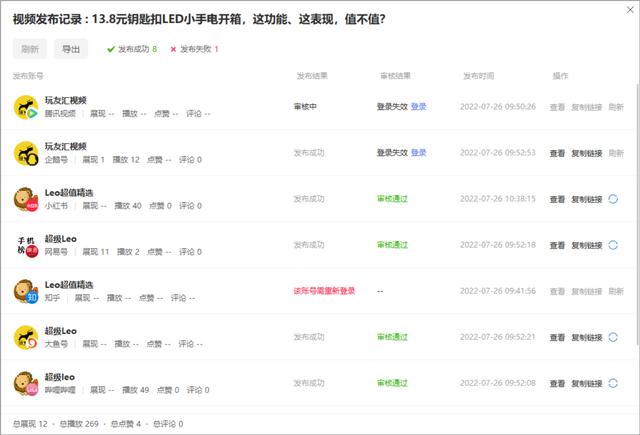Screen dimensions: 640x435
Task: Click 查看 for the 企鹅号 row
Action: point(557,153)
